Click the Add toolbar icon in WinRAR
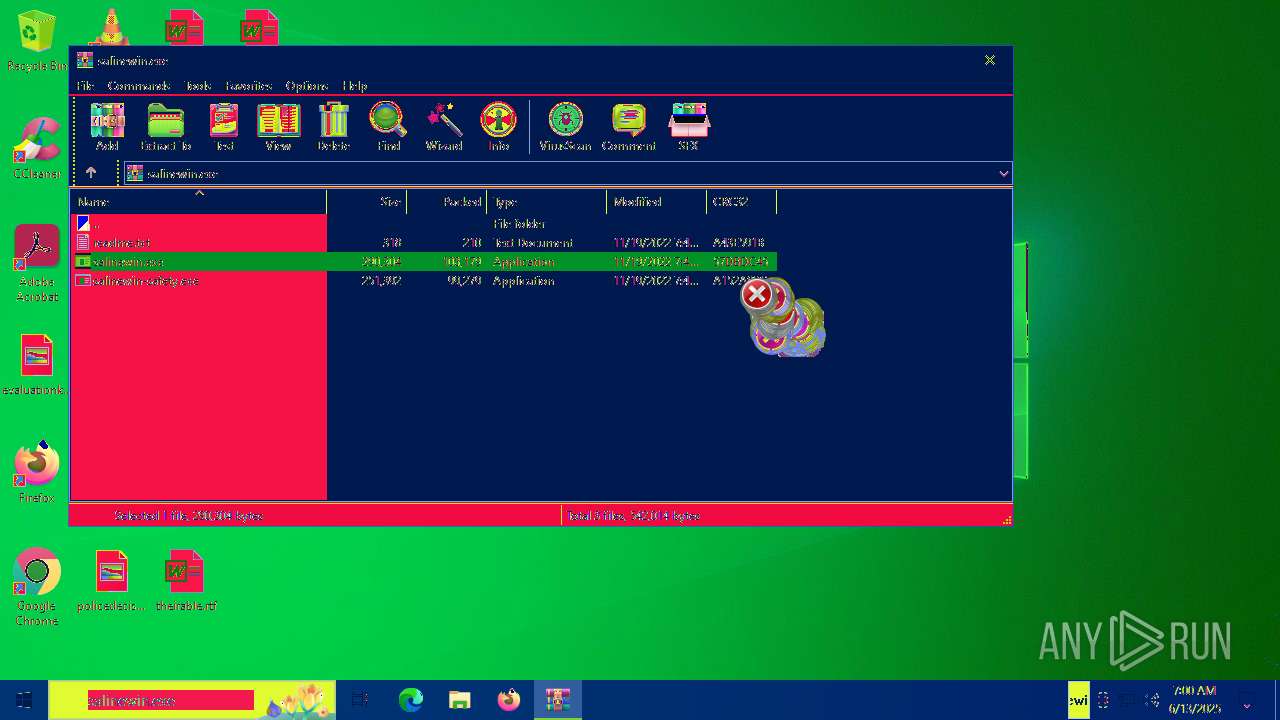1280x720 pixels. (107, 126)
